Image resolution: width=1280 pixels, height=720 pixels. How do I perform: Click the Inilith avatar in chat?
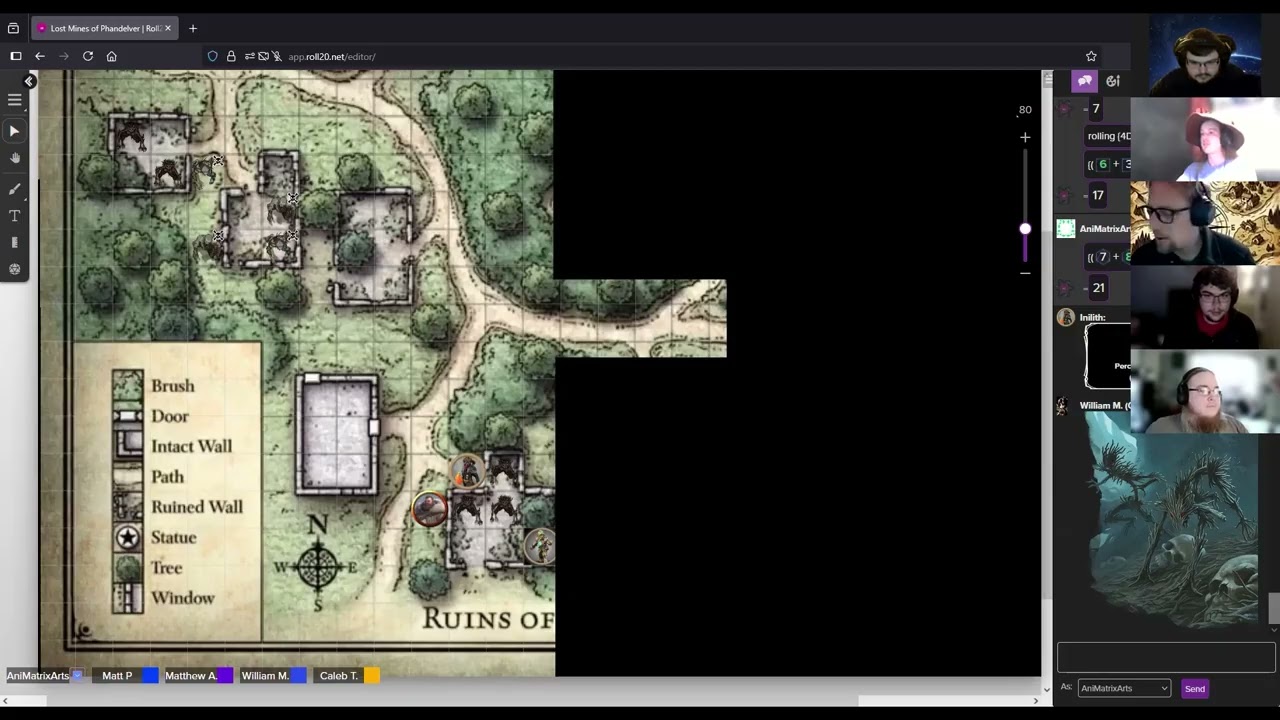tap(1066, 318)
